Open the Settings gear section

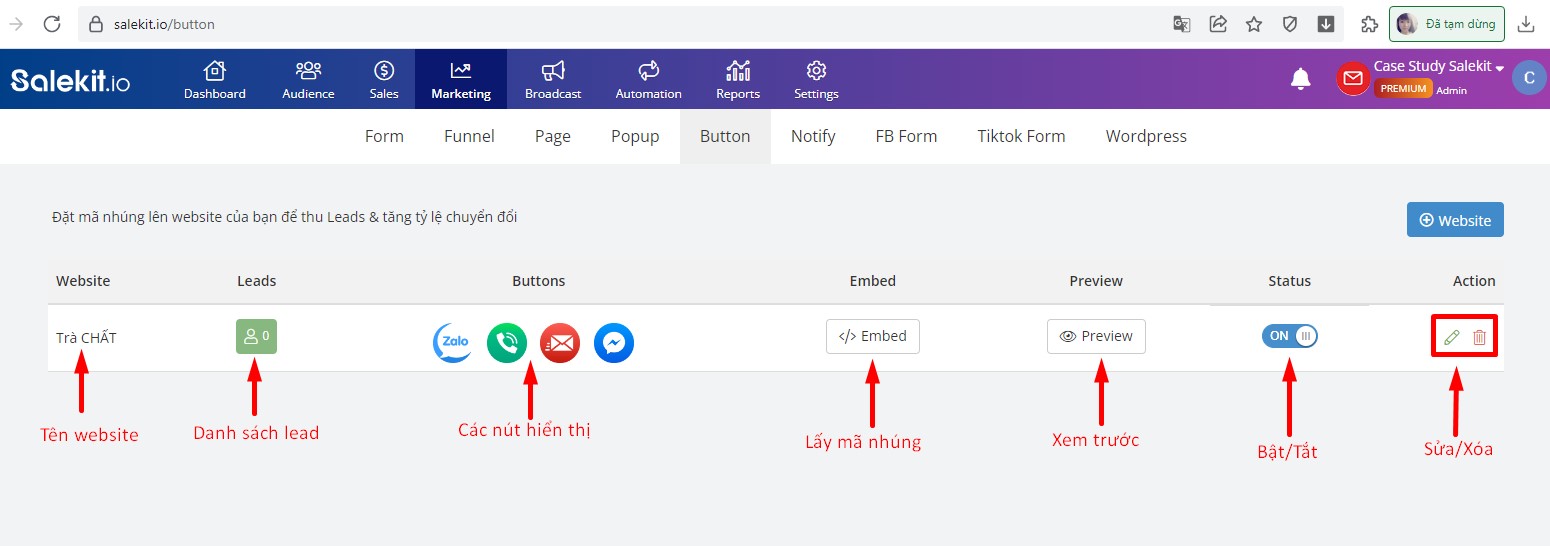(816, 80)
